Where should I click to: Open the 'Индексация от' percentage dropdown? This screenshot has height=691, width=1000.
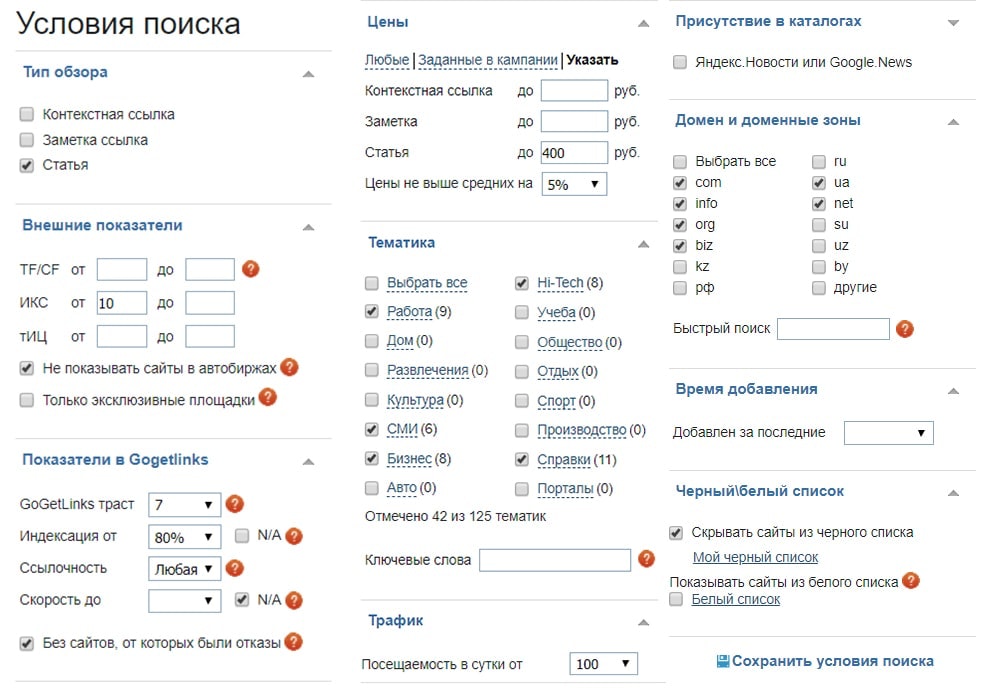click(x=184, y=536)
